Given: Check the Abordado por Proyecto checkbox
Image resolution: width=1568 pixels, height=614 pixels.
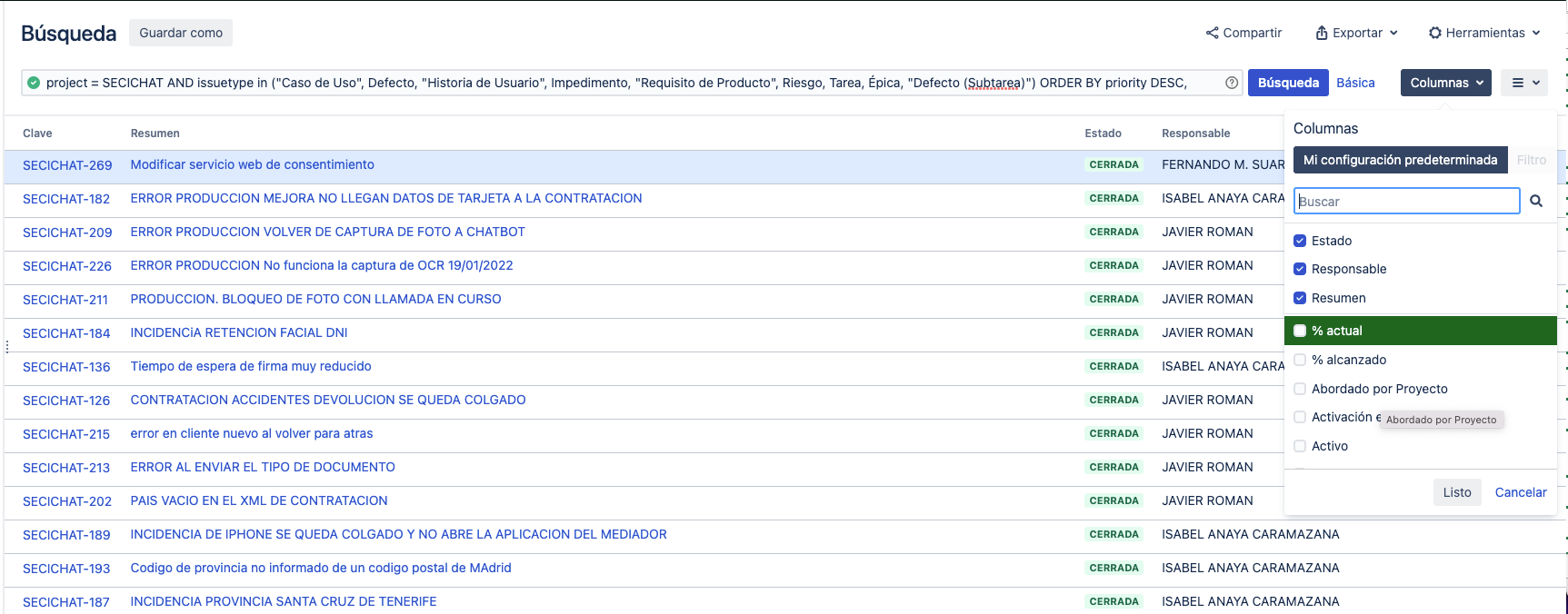Looking at the screenshot, I should (x=1300, y=389).
